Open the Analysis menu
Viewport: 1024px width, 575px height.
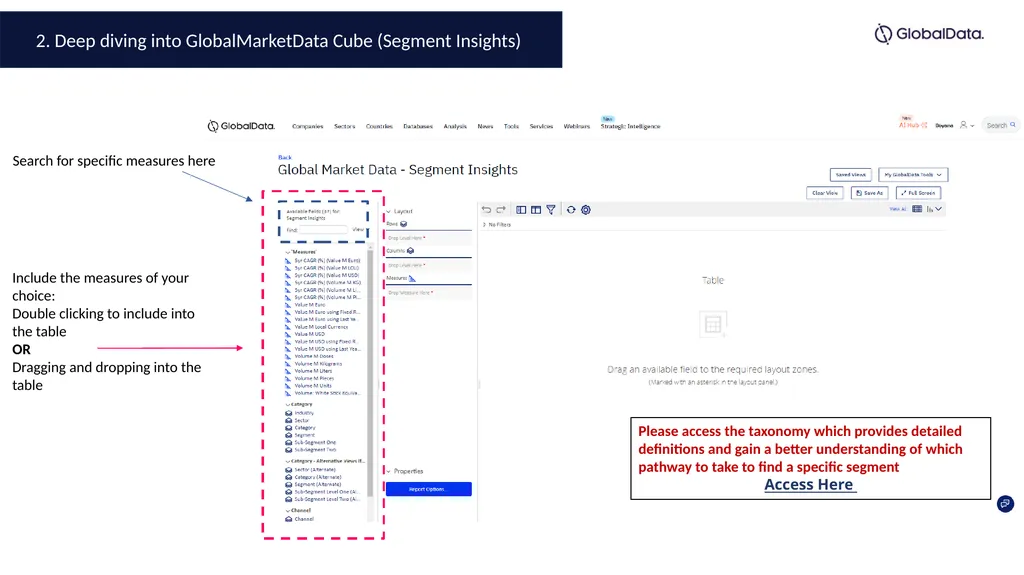point(455,127)
